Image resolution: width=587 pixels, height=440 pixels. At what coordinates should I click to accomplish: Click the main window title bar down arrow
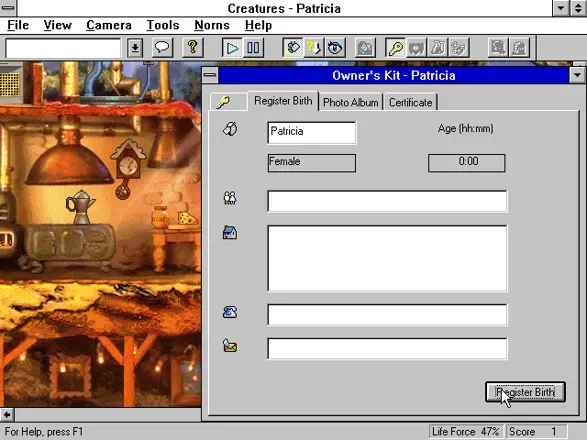(x=561, y=8)
